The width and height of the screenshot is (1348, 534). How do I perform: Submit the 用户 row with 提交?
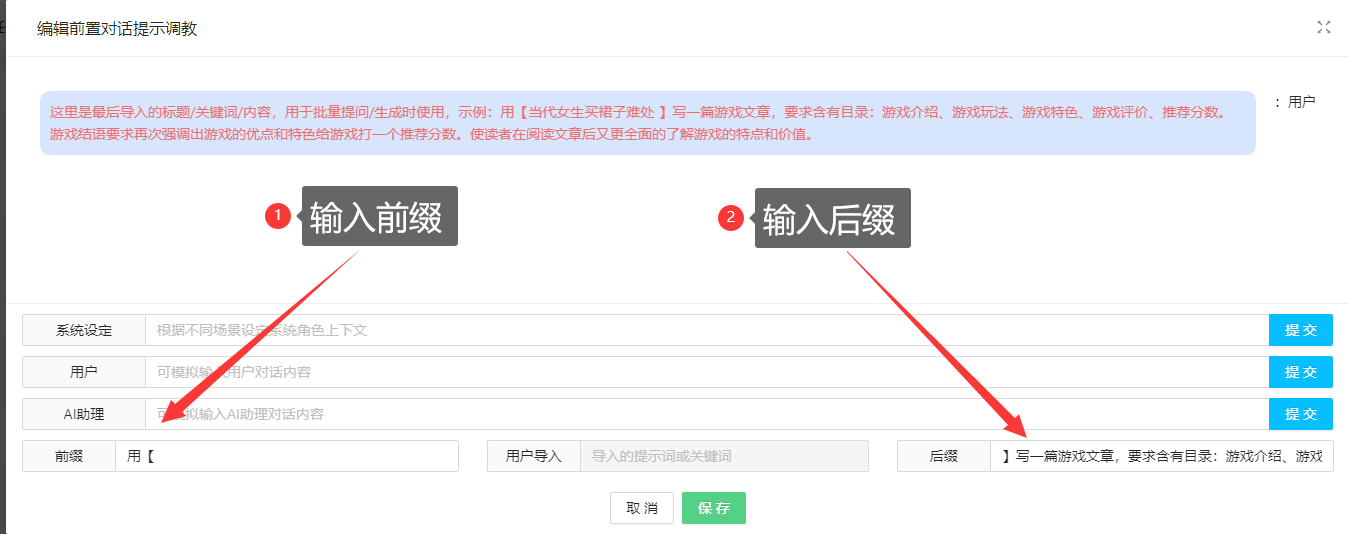(1301, 372)
